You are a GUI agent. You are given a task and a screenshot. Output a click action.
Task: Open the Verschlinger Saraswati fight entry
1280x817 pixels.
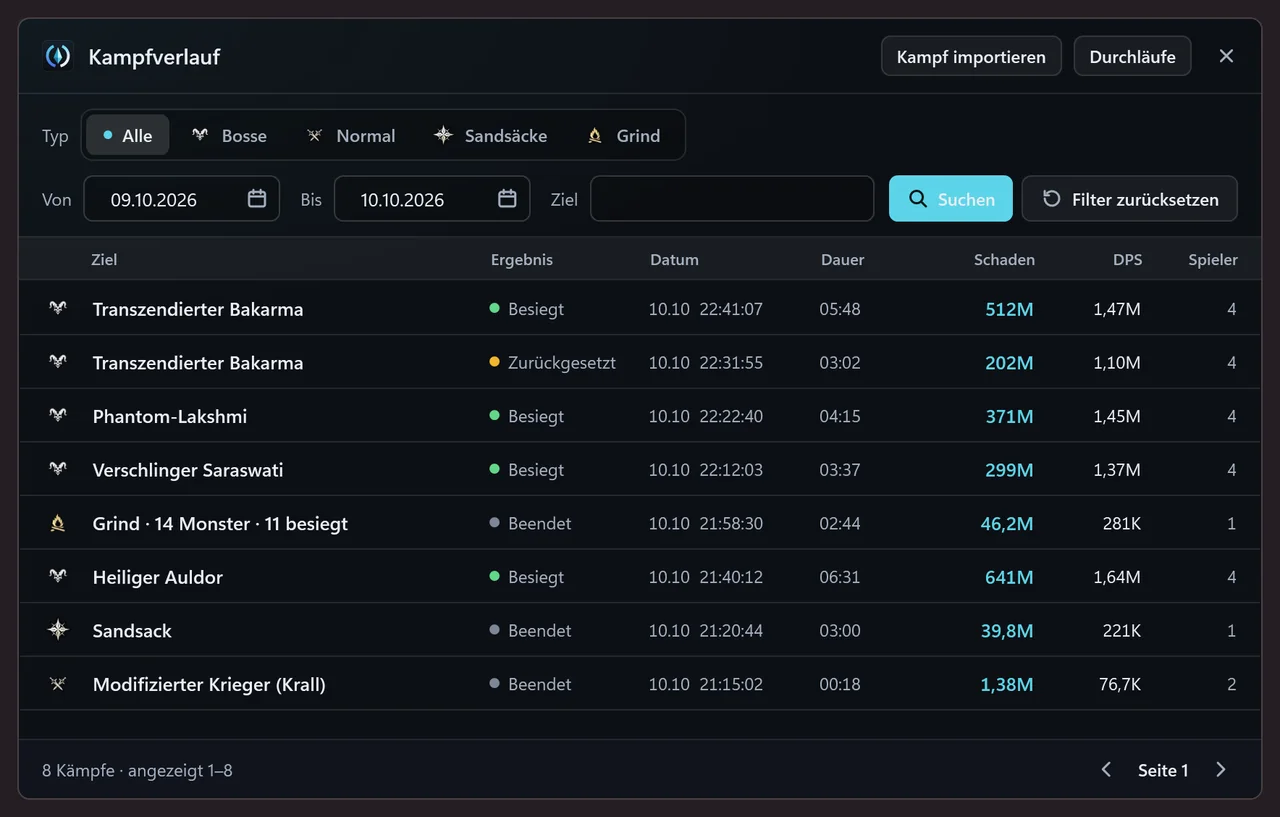point(640,469)
